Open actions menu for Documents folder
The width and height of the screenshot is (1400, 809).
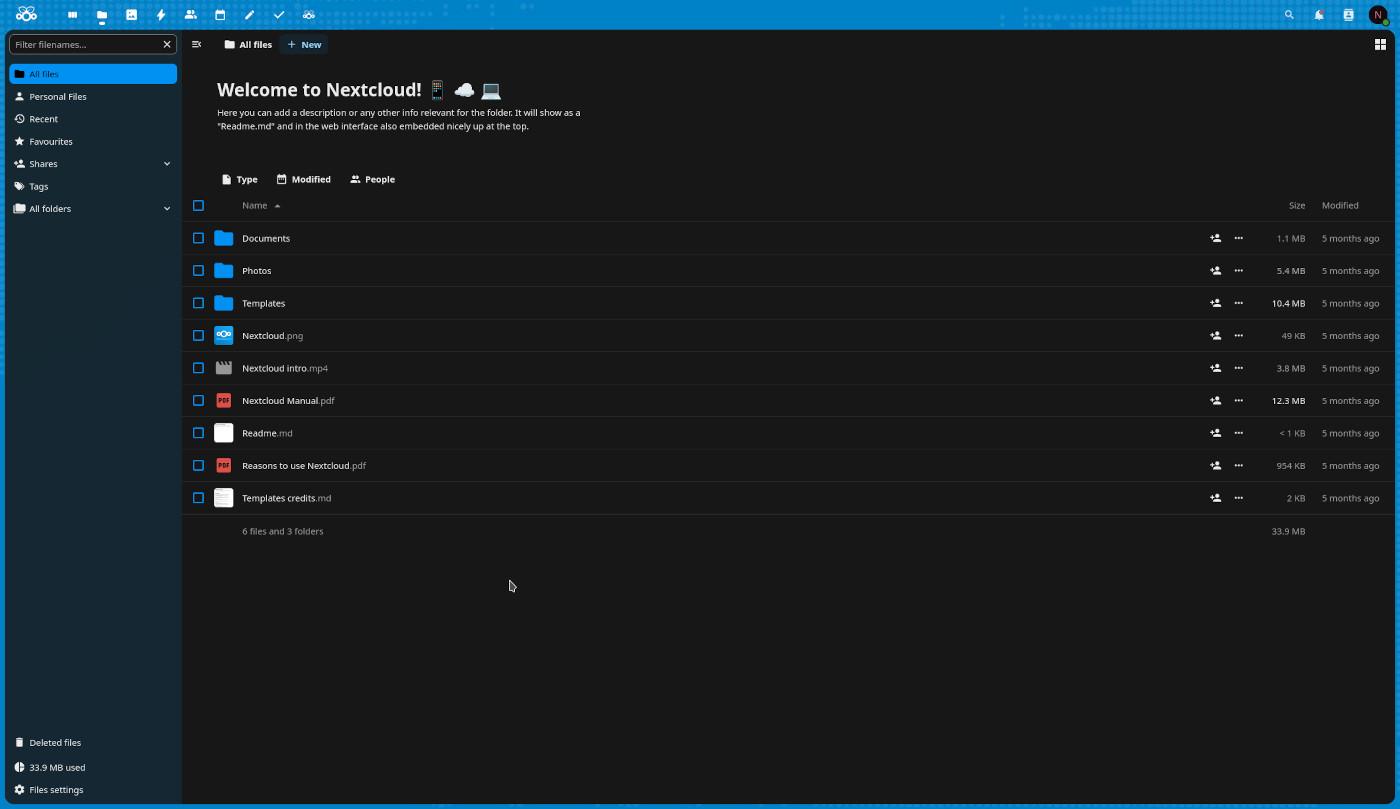pyautogui.click(x=1238, y=238)
